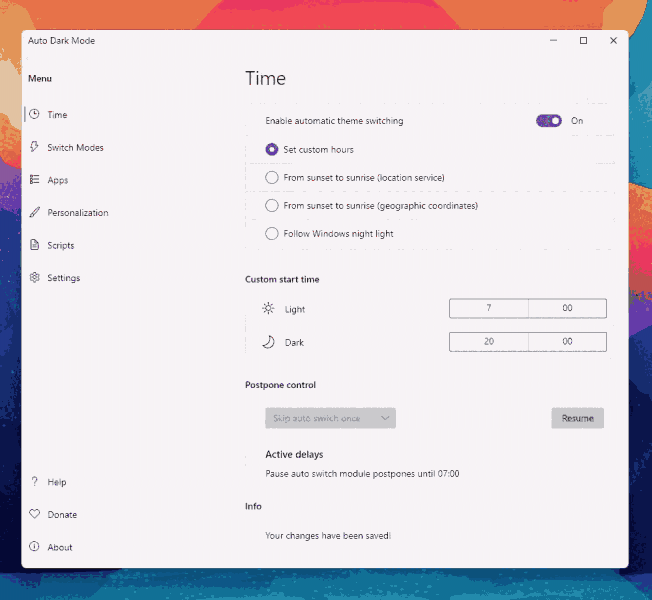Open the About entry in sidebar
This screenshot has width=652, height=600.
[x=60, y=548]
